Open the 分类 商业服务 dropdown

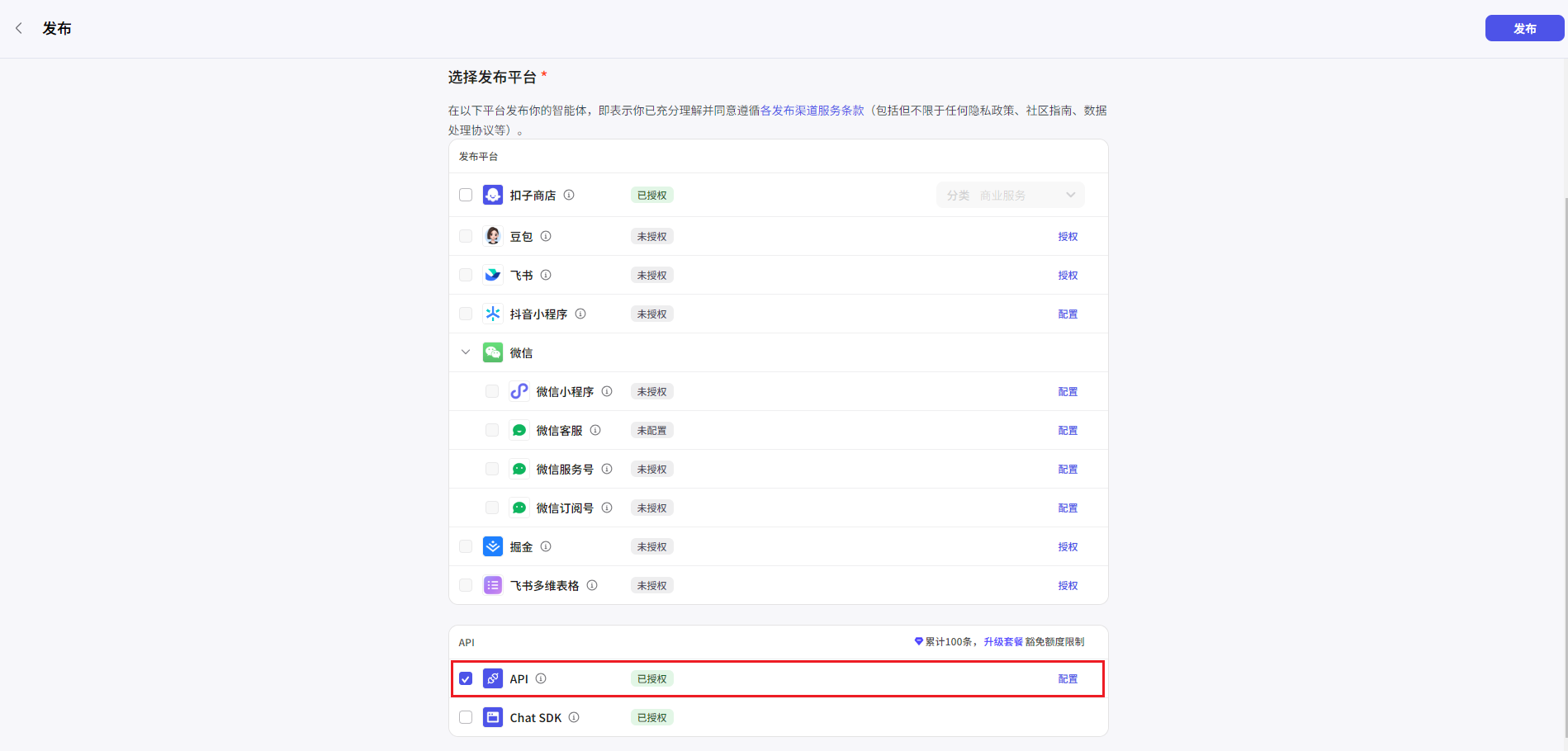(x=1010, y=195)
